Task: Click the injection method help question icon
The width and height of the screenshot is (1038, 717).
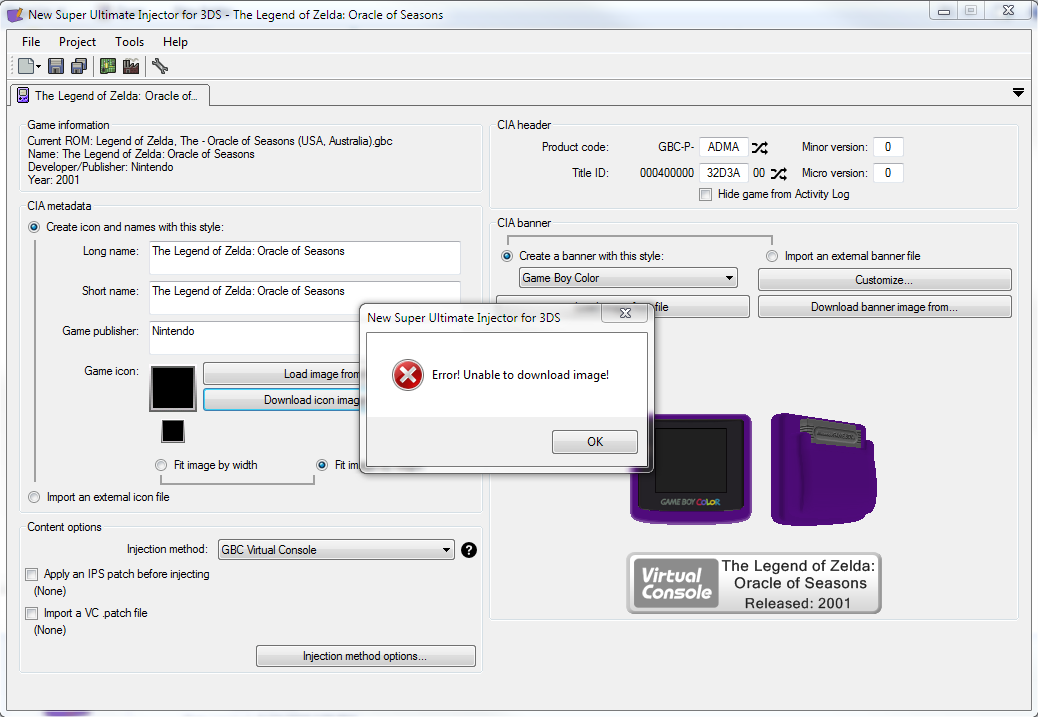Action: click(469, 550)
